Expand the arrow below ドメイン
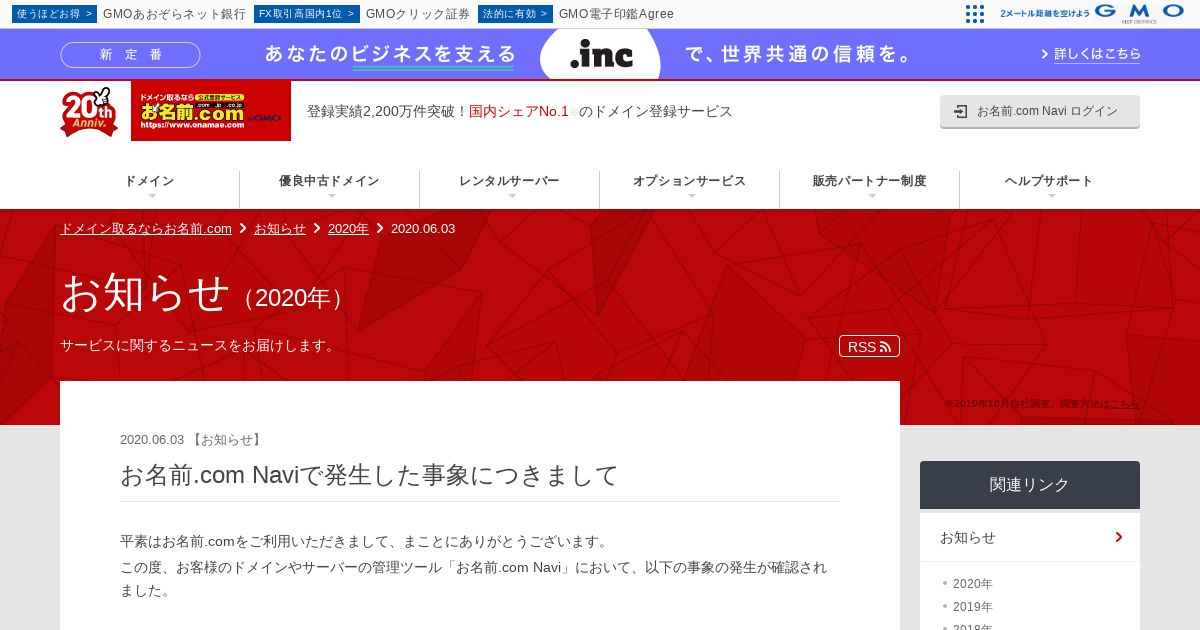The height and width of the screenshot is (630, 1200). (x=151, y=196)
